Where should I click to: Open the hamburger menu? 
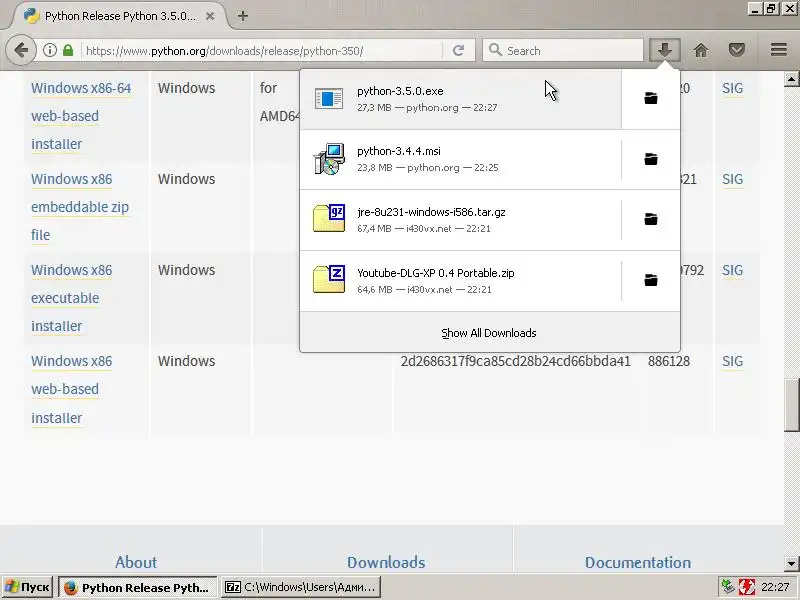(x=779, y=50)
